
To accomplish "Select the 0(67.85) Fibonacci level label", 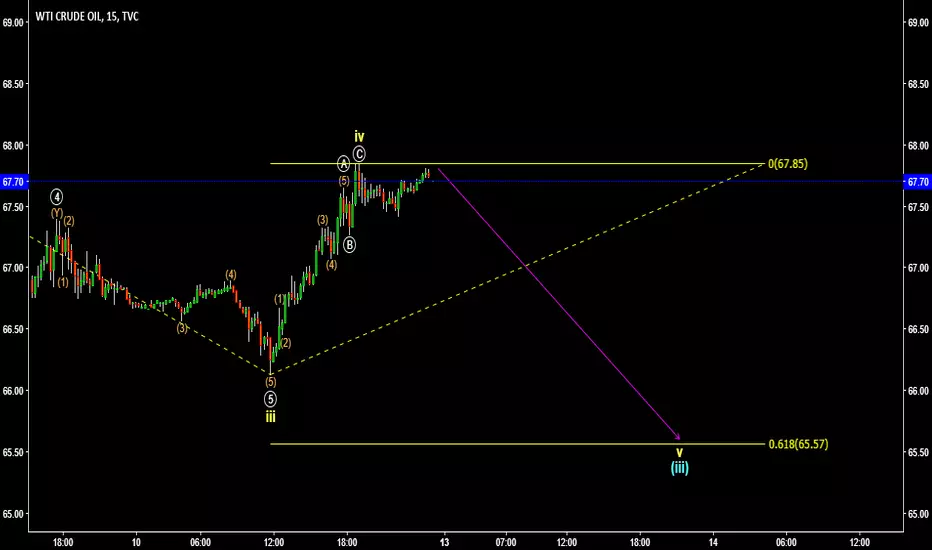I will coord(788,164).
